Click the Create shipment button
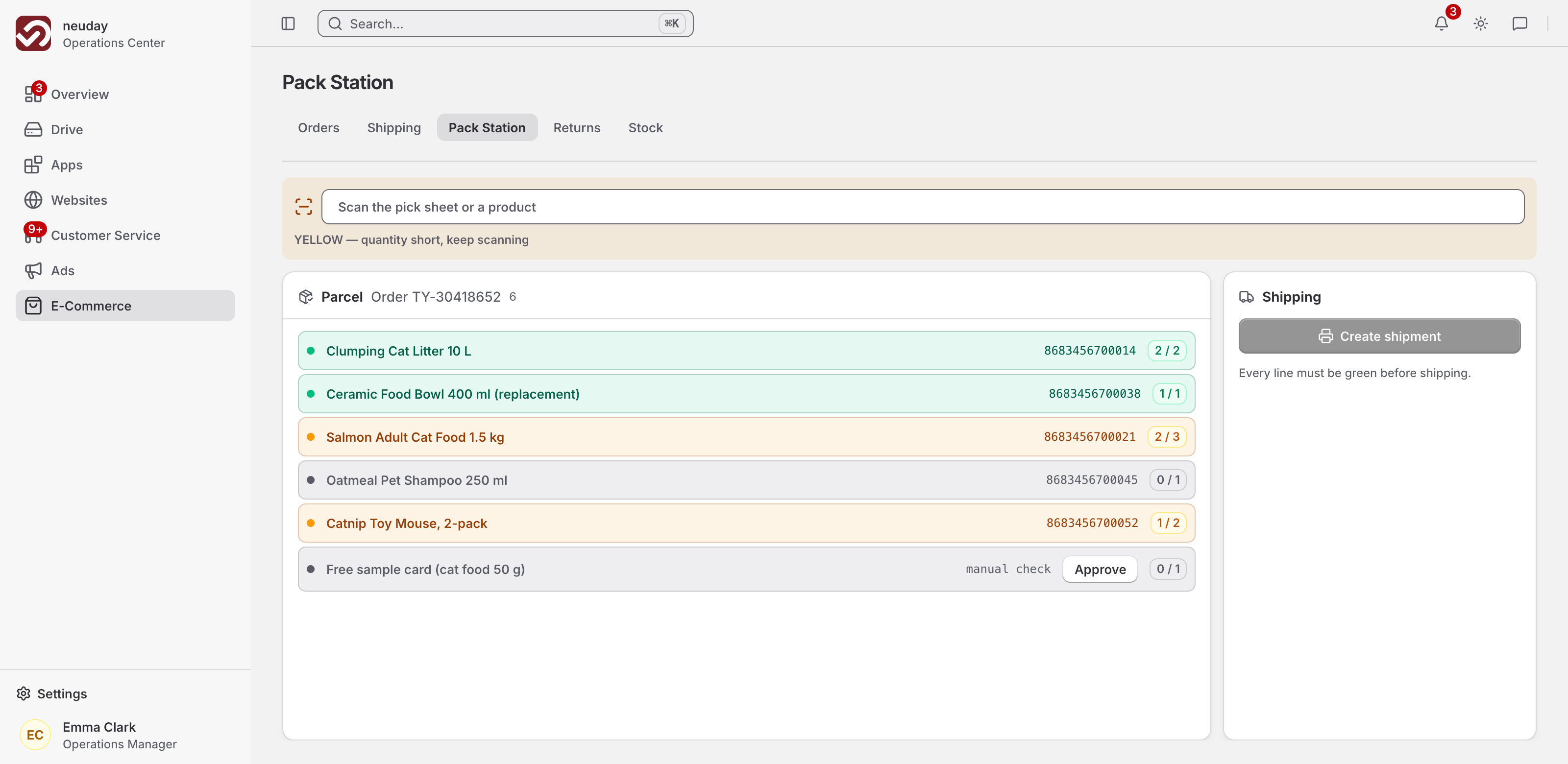Screen dimensions: 1568x764 1379,336
